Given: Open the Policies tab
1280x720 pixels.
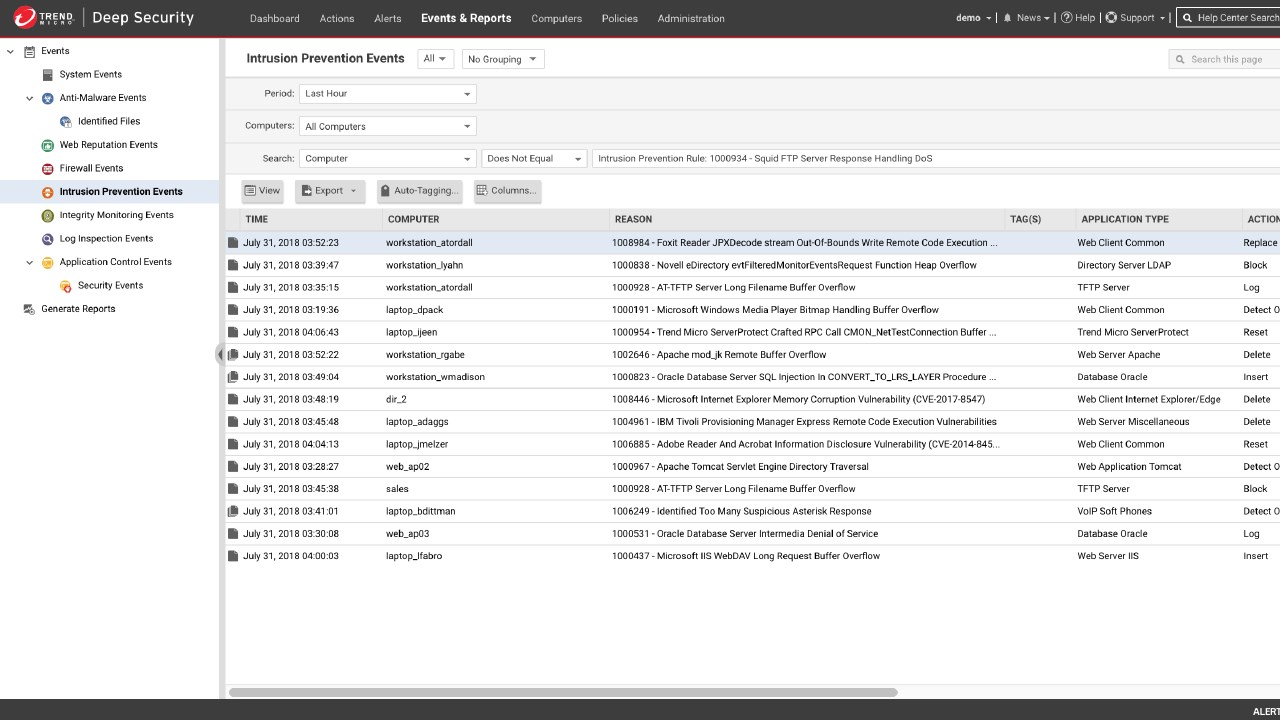Looking at the screenshot, I should click(x=620, y=18).
